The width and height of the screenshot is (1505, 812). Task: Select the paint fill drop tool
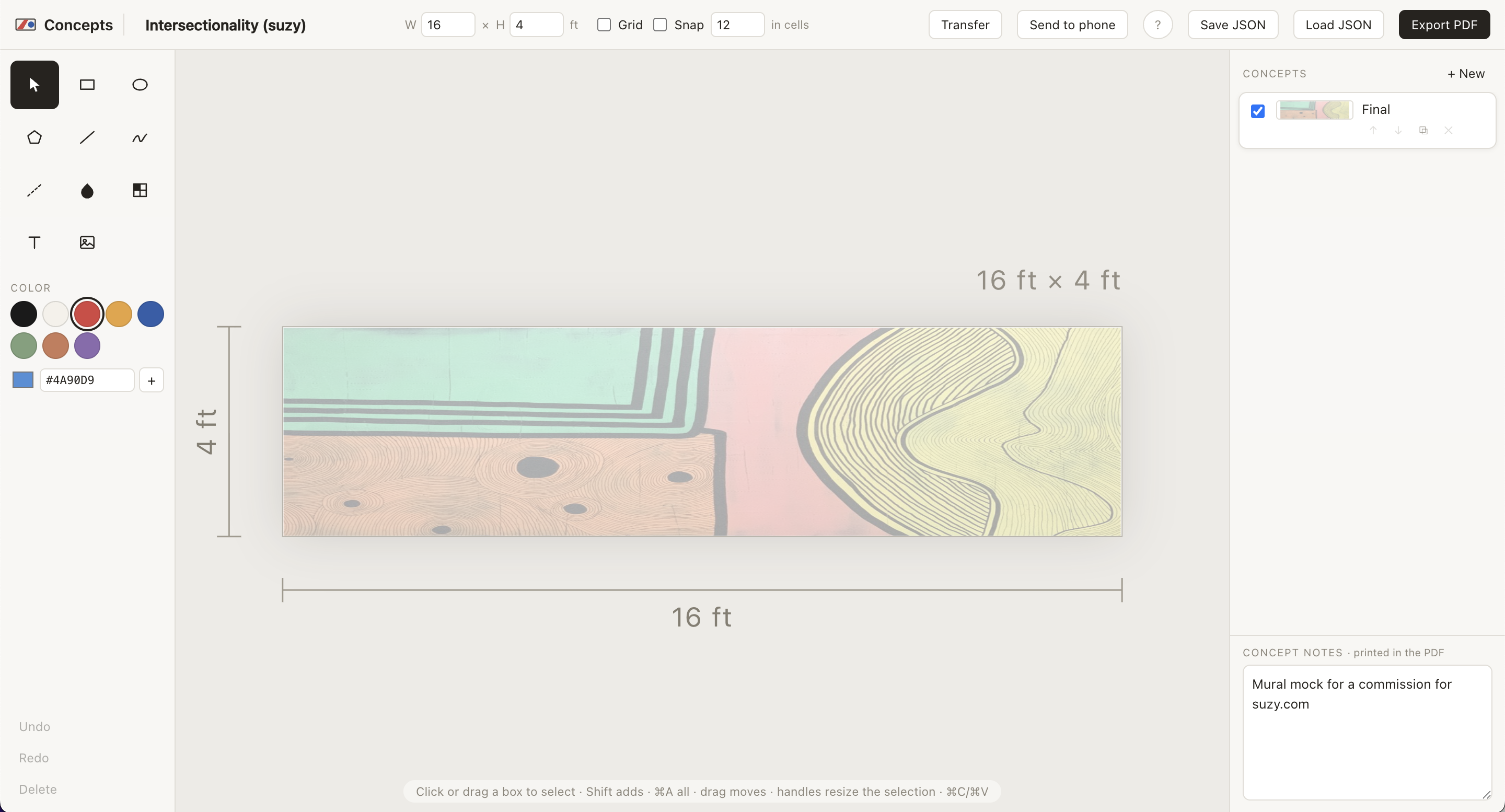87,190
